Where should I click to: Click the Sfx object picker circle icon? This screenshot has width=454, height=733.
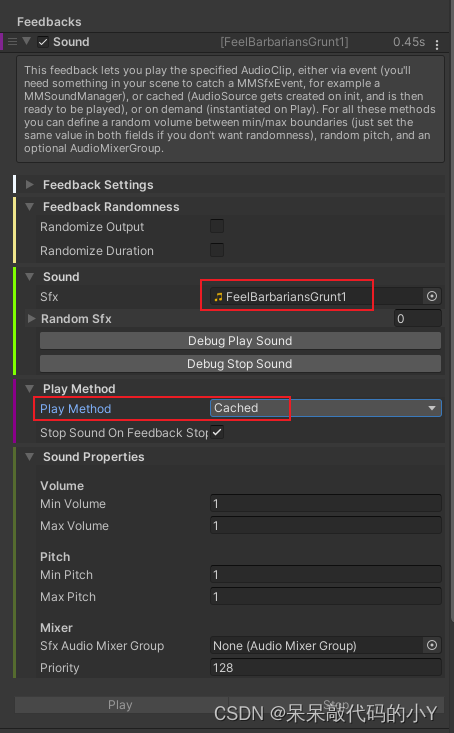pos(432,296)
